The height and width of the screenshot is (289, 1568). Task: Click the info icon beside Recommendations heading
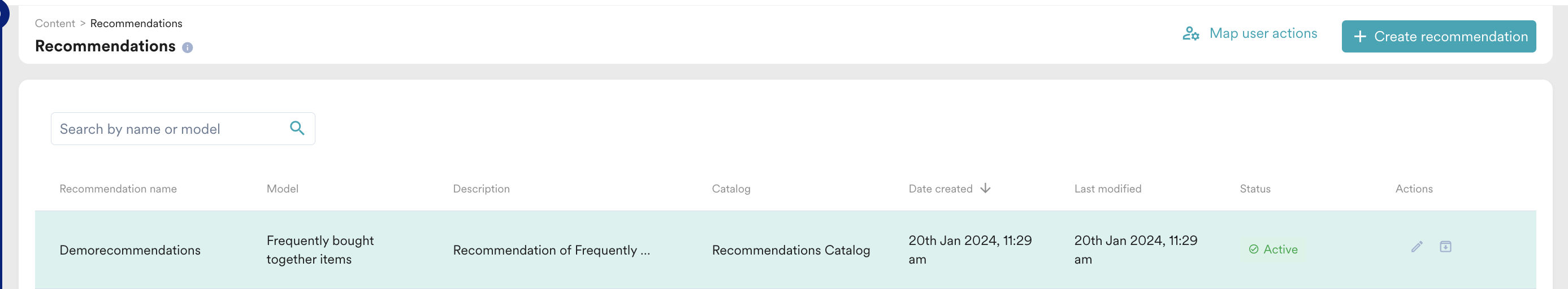point(188,47)
